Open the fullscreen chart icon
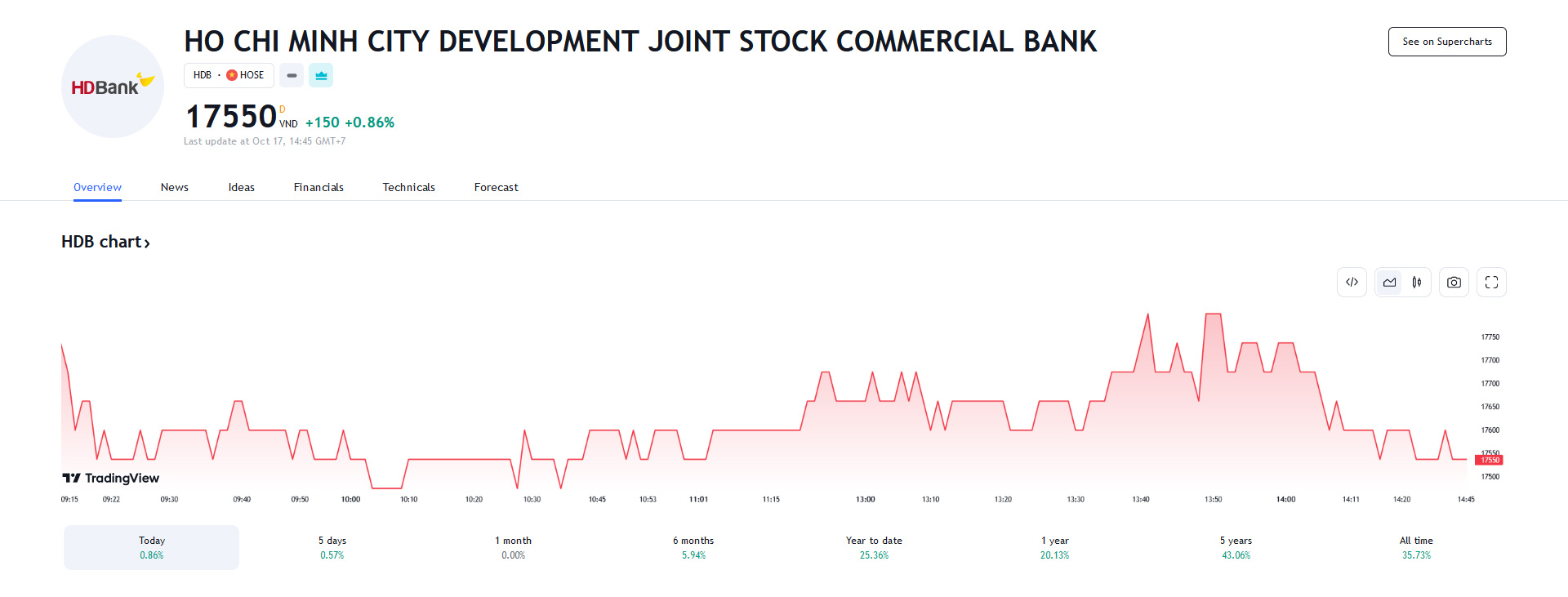The height and width of the screenshot is (597, 1568). point(1491,283)
